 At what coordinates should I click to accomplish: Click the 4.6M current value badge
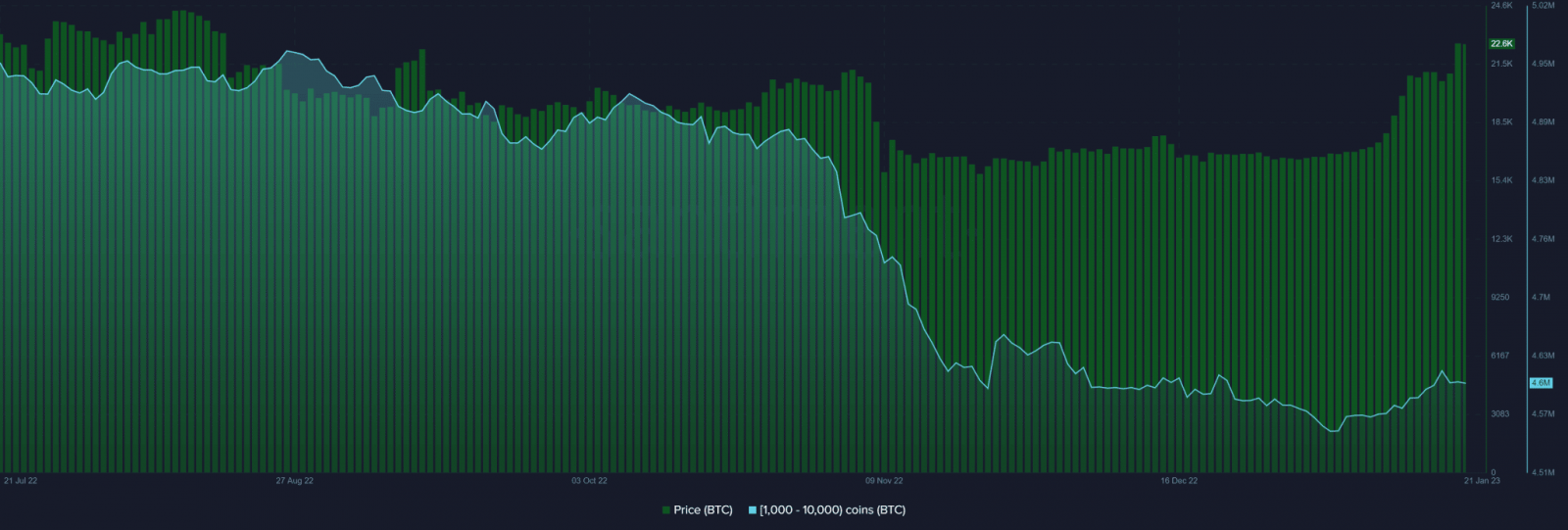(x=1541, y=383)
